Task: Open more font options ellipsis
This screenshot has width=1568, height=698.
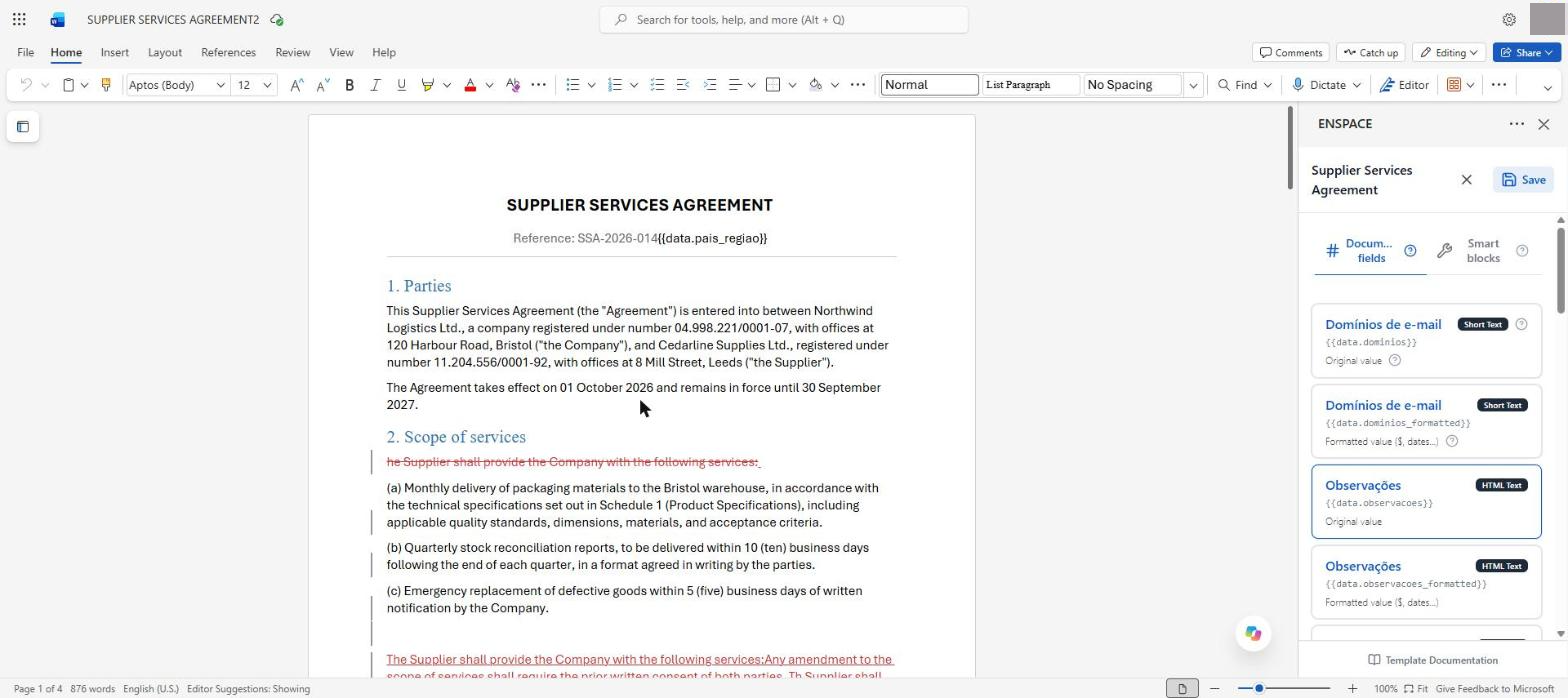Action: pos(538,85)
